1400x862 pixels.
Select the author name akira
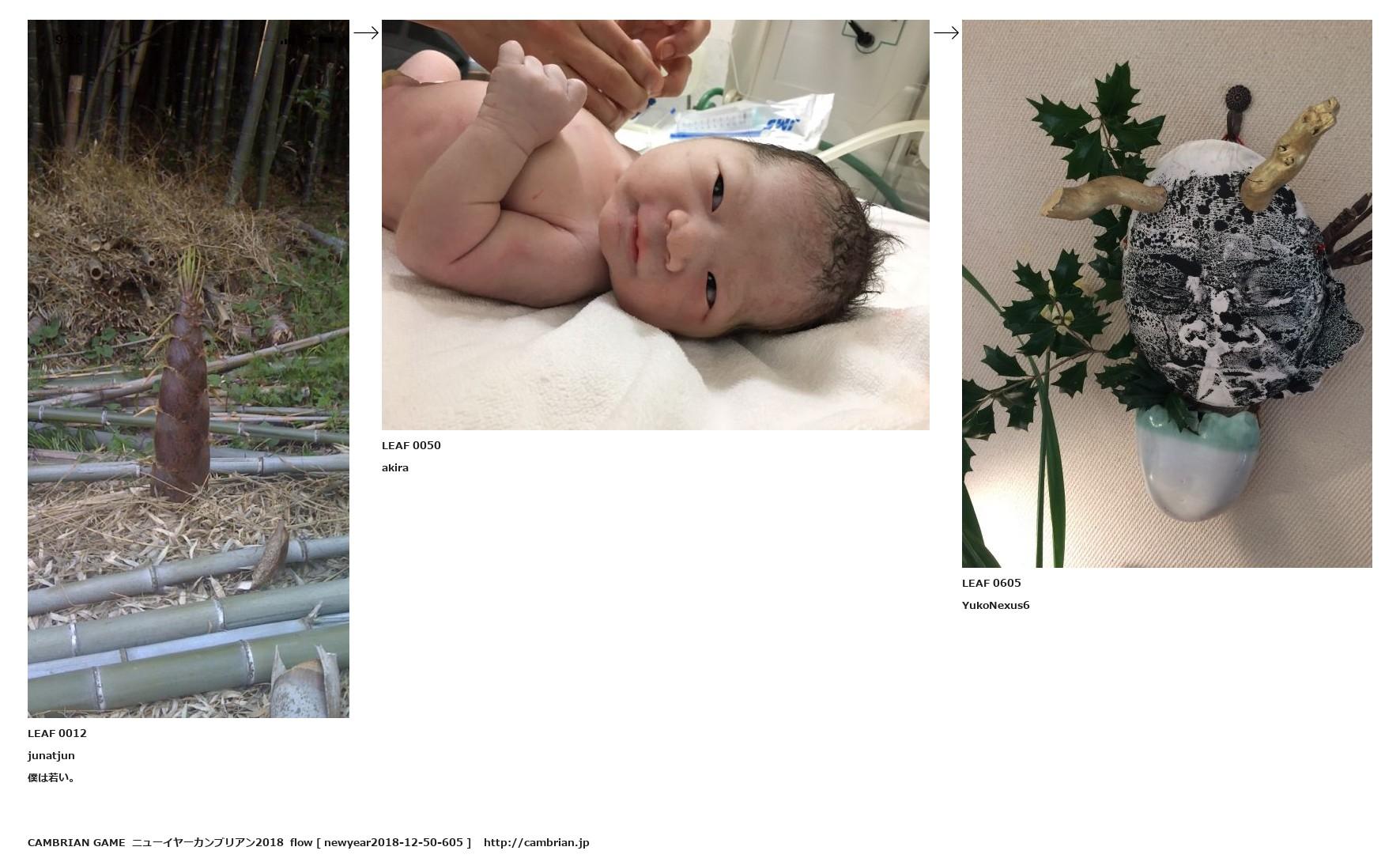(x=395, y=467)
